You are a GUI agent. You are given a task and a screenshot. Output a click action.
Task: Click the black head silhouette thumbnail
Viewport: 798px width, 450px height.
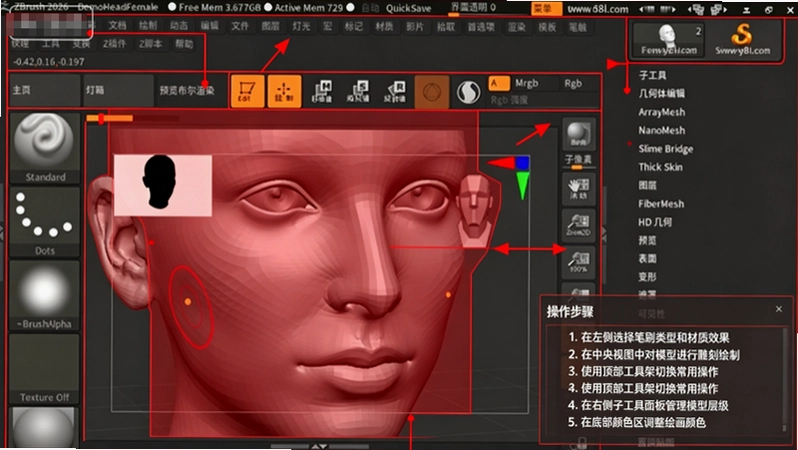162,185
